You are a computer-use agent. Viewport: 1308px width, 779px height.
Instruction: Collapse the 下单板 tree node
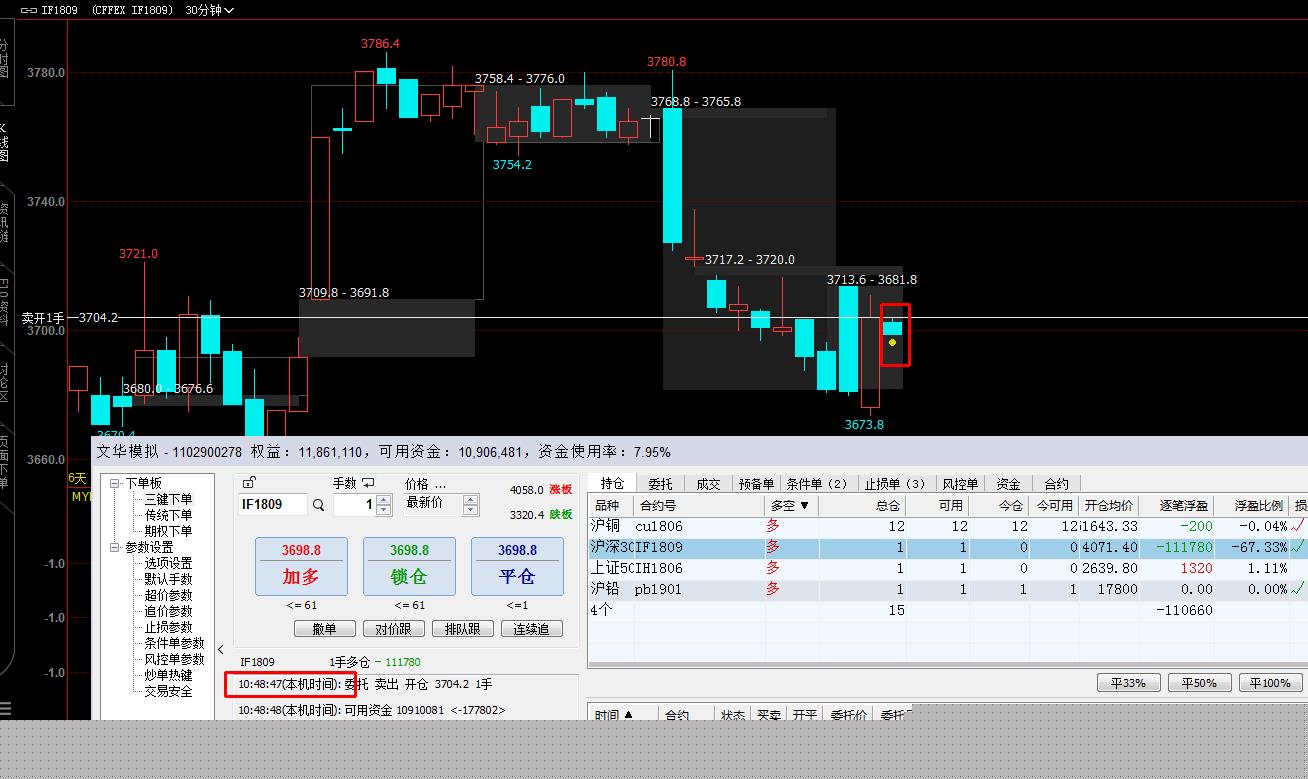pos(115,483)
